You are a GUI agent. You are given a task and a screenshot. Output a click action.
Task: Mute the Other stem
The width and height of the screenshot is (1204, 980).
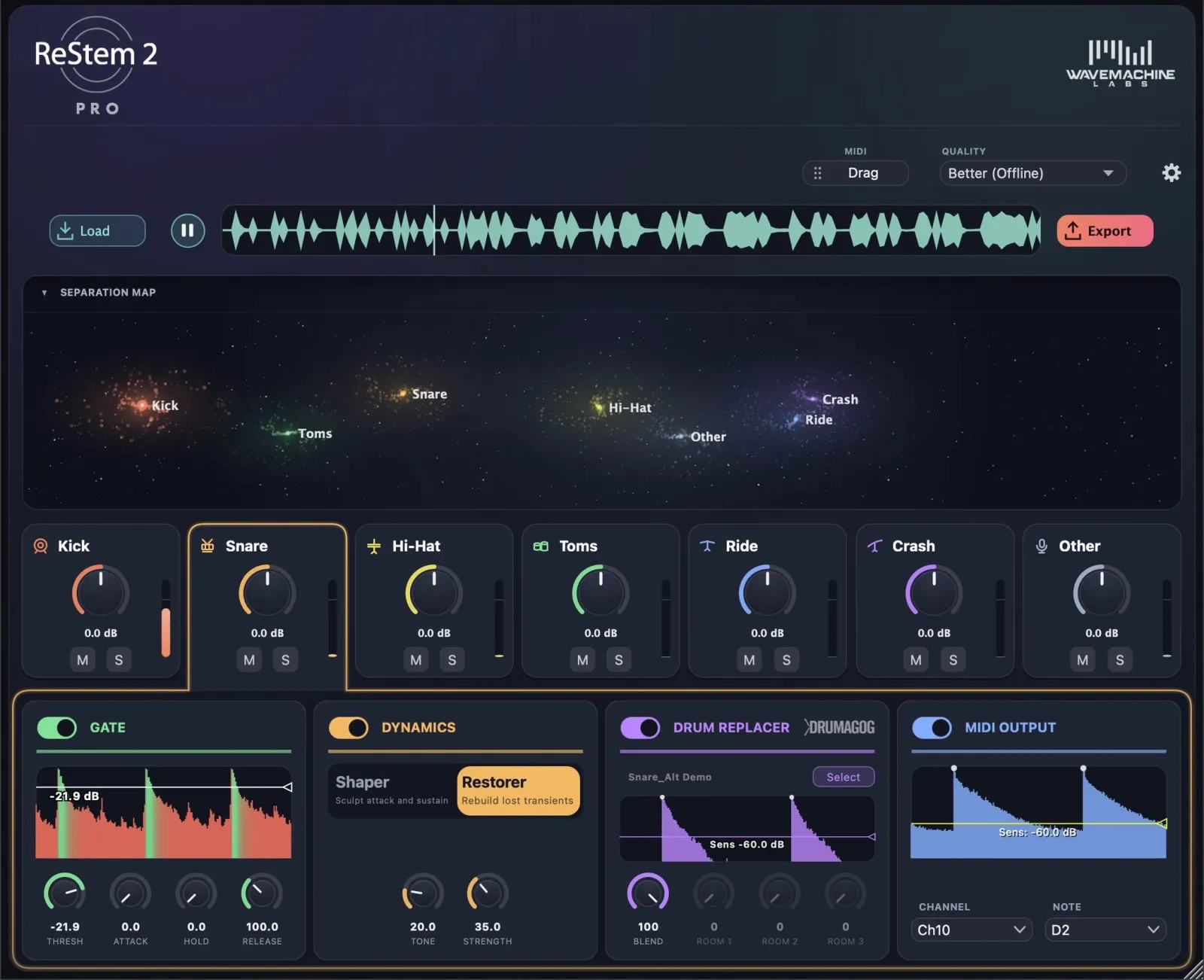tap(1082, 660)
